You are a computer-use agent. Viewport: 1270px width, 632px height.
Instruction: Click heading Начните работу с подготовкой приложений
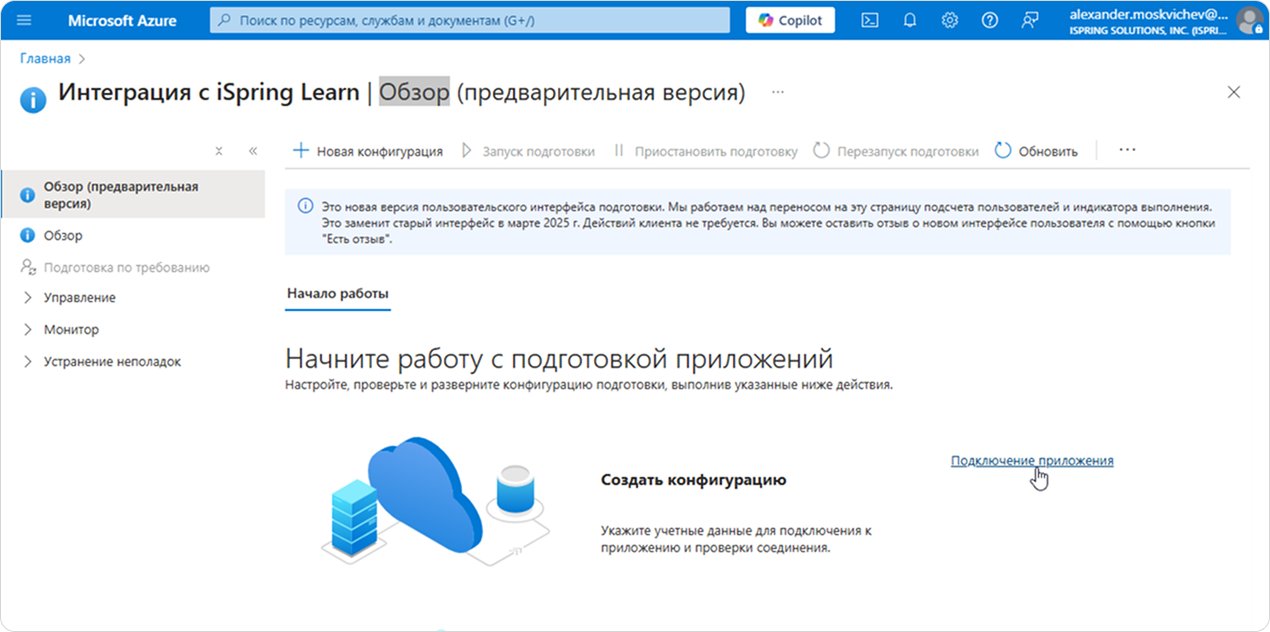point(559,359)
